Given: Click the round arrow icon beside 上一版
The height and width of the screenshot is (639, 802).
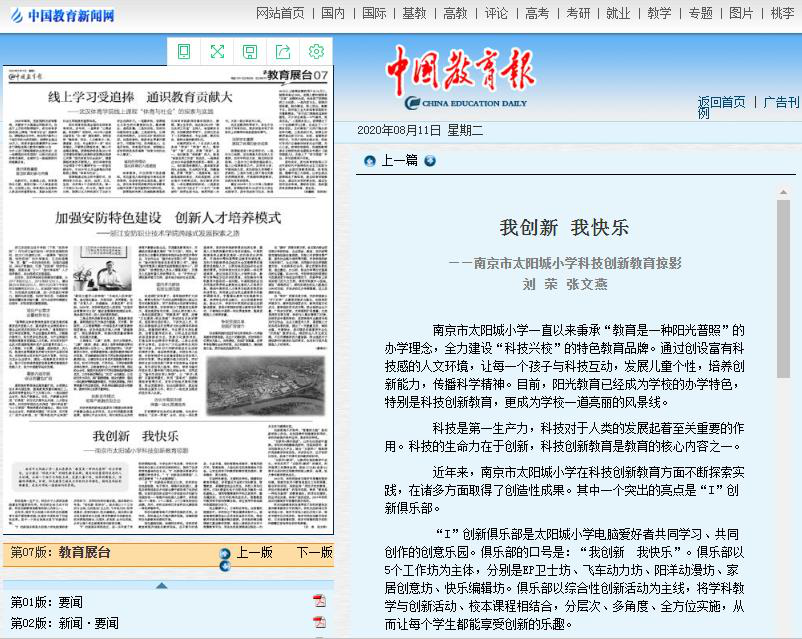Looking at the screenshot, I should click(225, 554).
